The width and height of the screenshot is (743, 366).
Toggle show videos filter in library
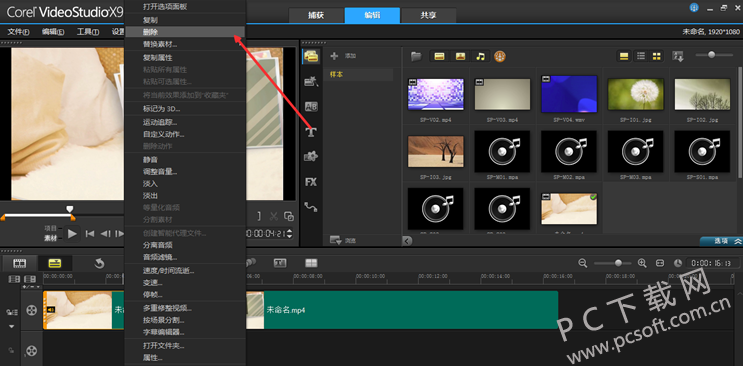click(x=439, y=56)
